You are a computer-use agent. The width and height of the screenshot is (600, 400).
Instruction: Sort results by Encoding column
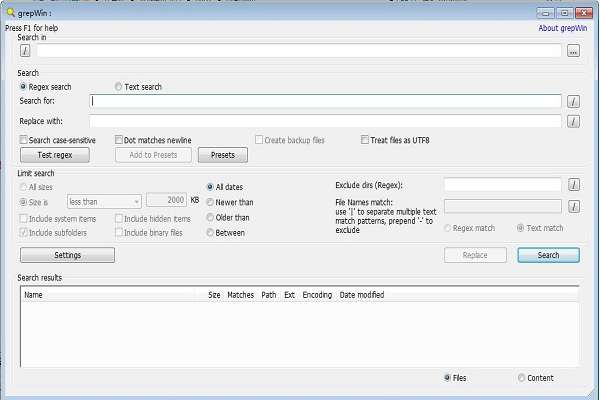click(317, 295)
